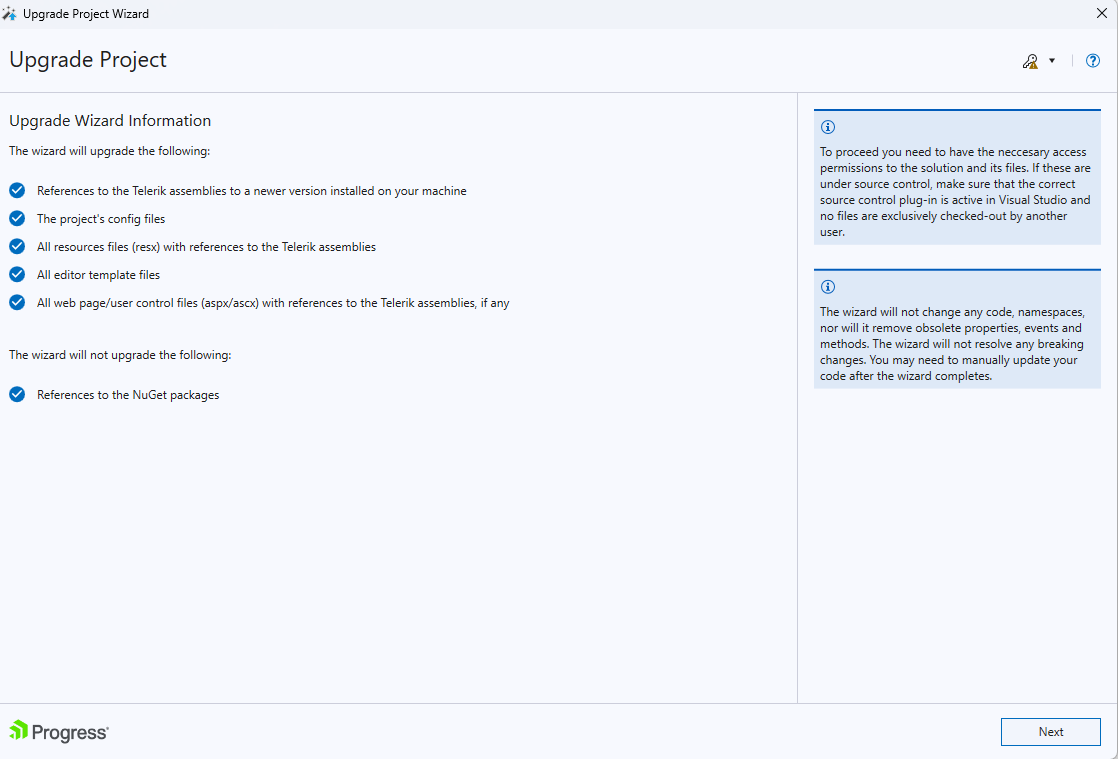
Task: Click the wizard icon in title bar
Action: (x=10, y=14)
